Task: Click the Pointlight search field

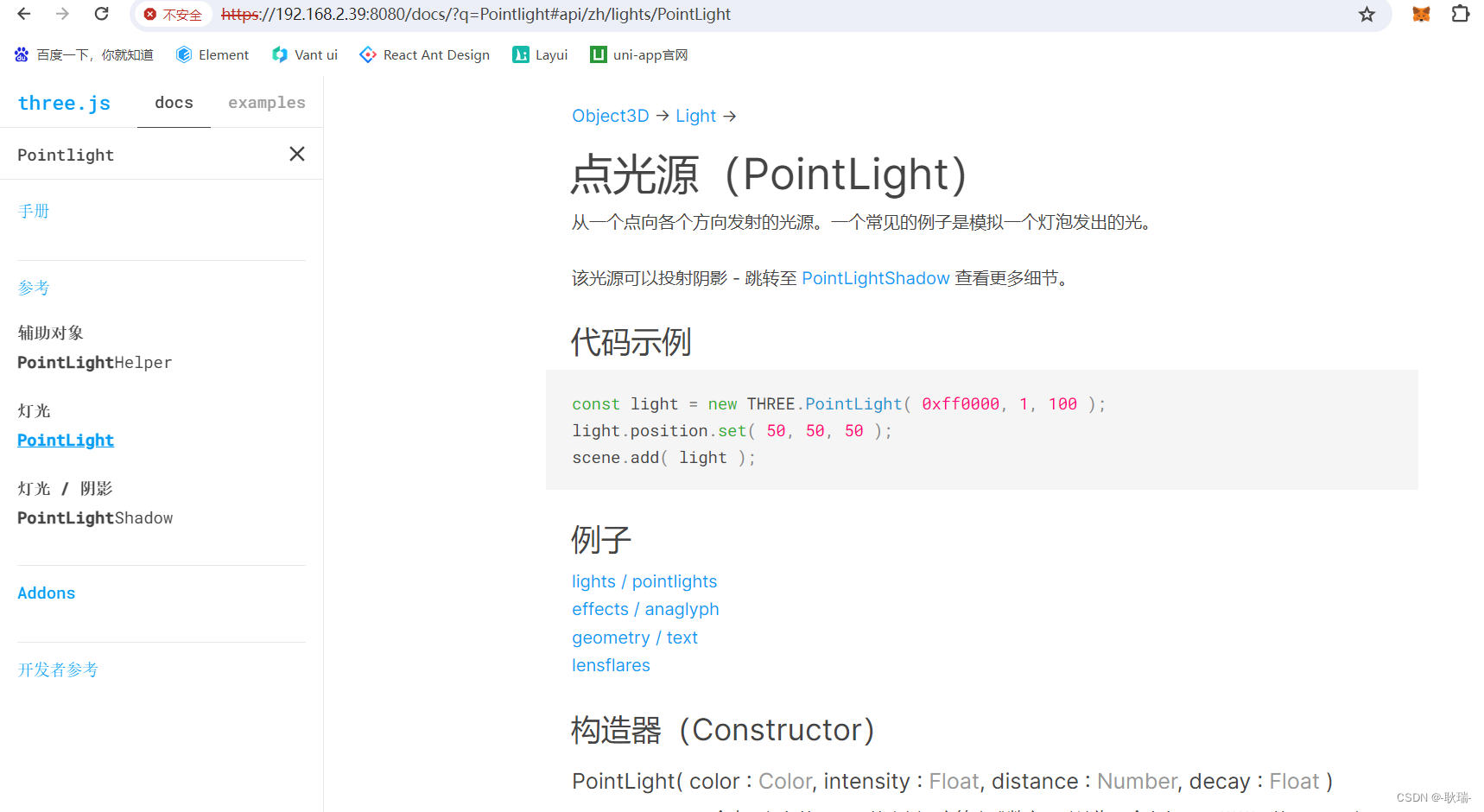Action: coord(147,155)
